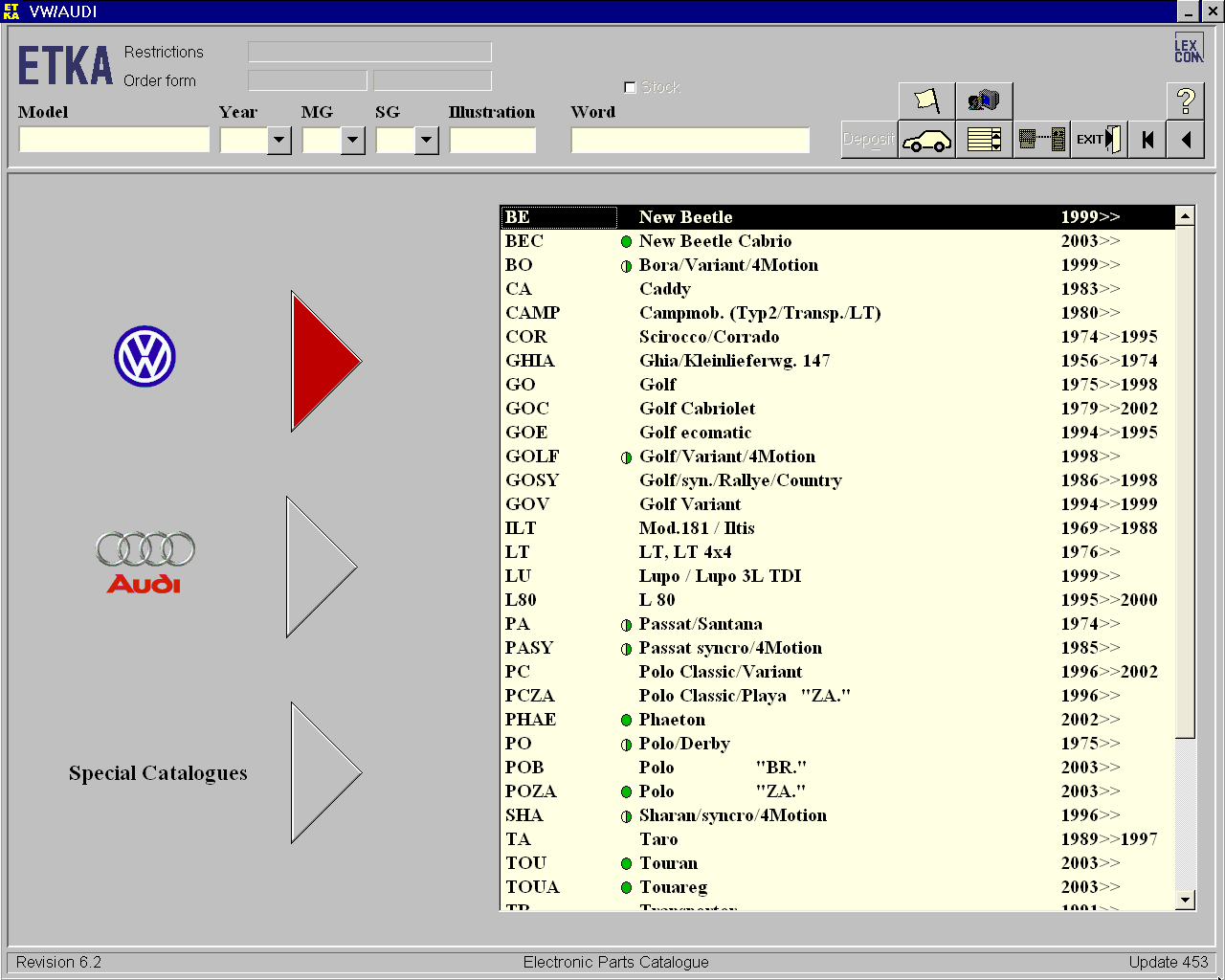This screenshot has width=1225, height=980.
Task: Focus the Word search field
Action: 690,140
